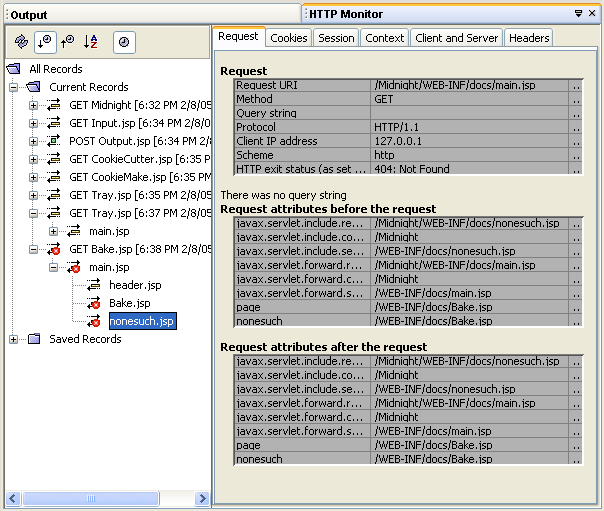Click the alphabetical sort A-Z icon
The image size is (604, 511).
pos(91,42)
